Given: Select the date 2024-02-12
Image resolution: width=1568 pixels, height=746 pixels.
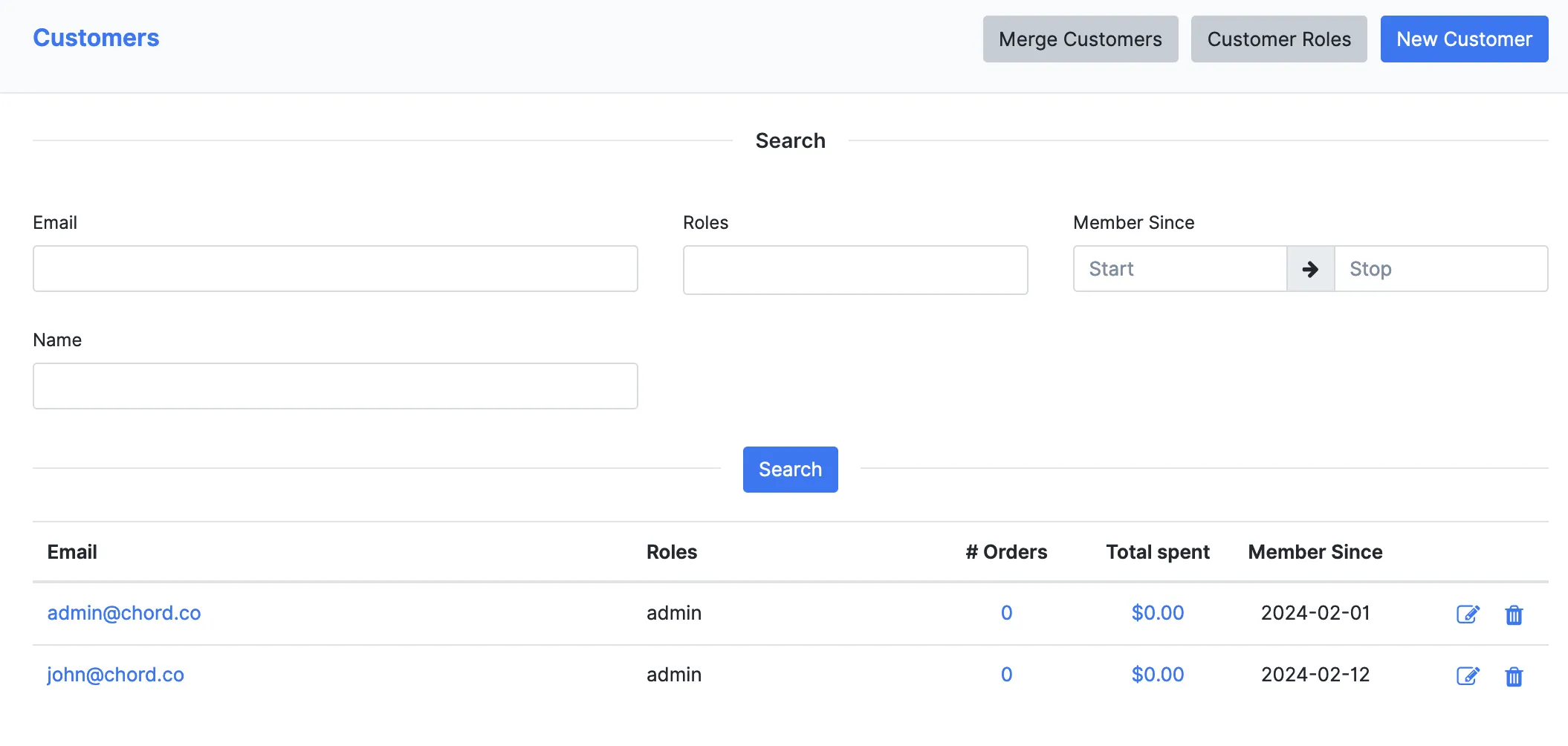Looking at the screenshot, I should point(1315,675).
